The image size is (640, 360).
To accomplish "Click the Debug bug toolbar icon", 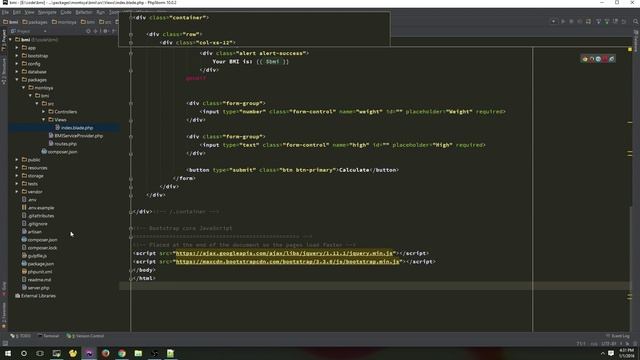I will (x=571, y=21).
